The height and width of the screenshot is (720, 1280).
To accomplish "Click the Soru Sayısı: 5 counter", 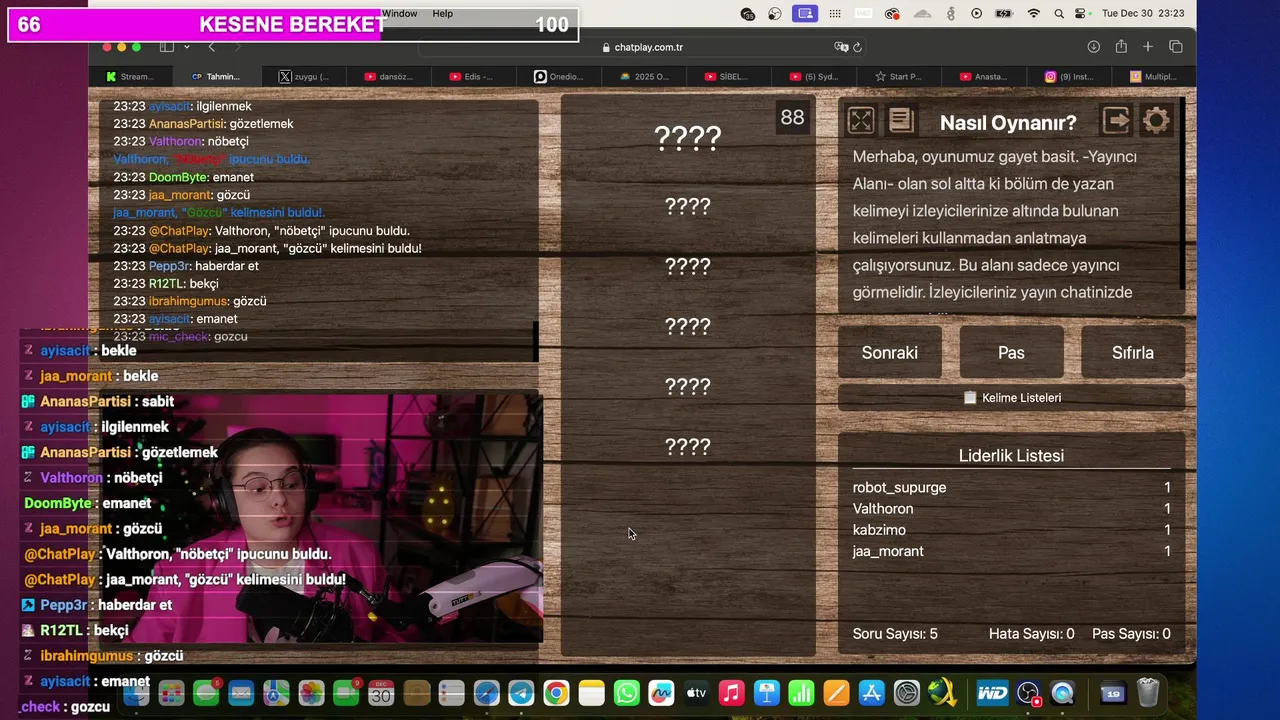I will (895, 634).
